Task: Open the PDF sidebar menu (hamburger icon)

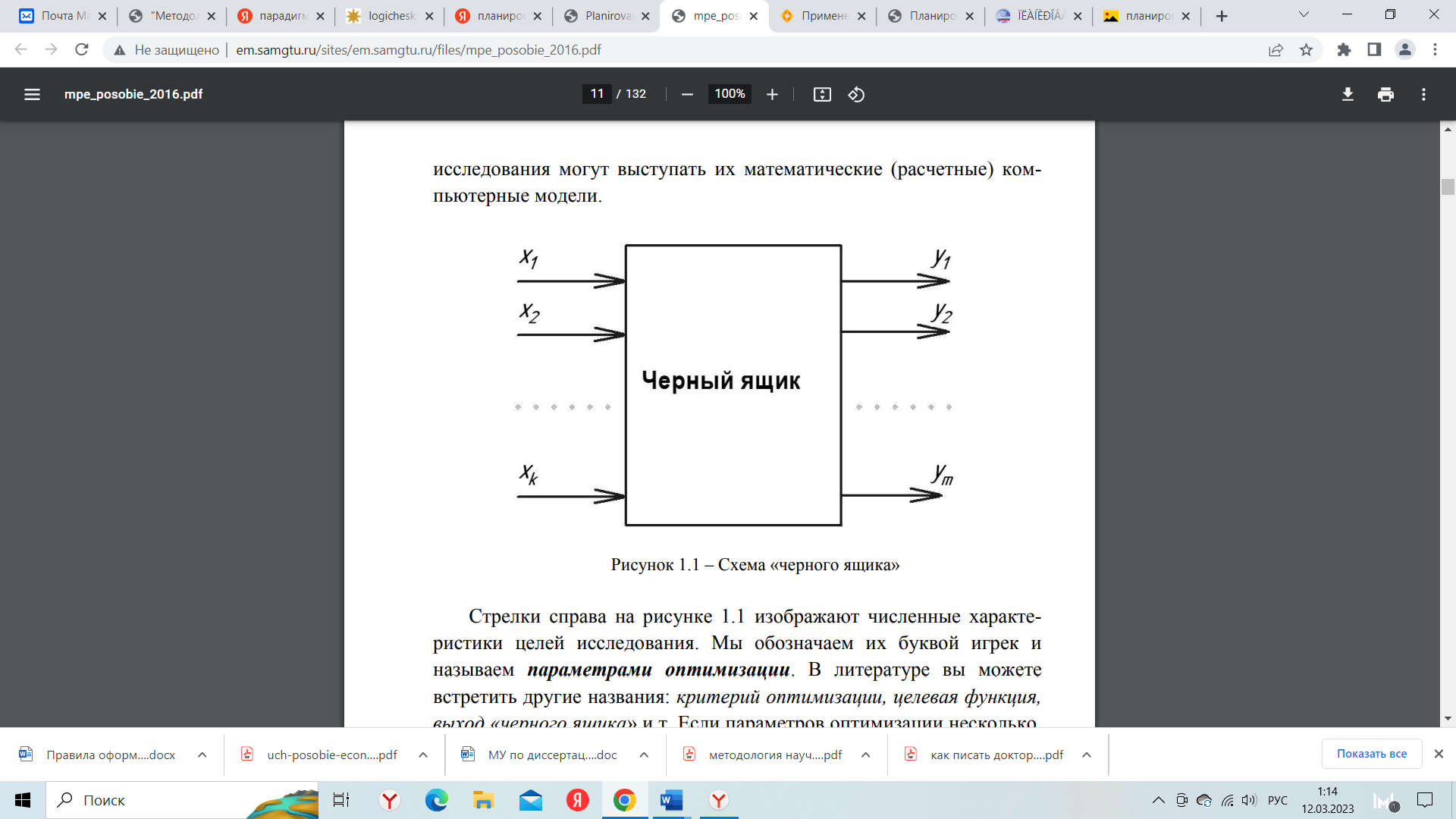Action: point(32,94)
